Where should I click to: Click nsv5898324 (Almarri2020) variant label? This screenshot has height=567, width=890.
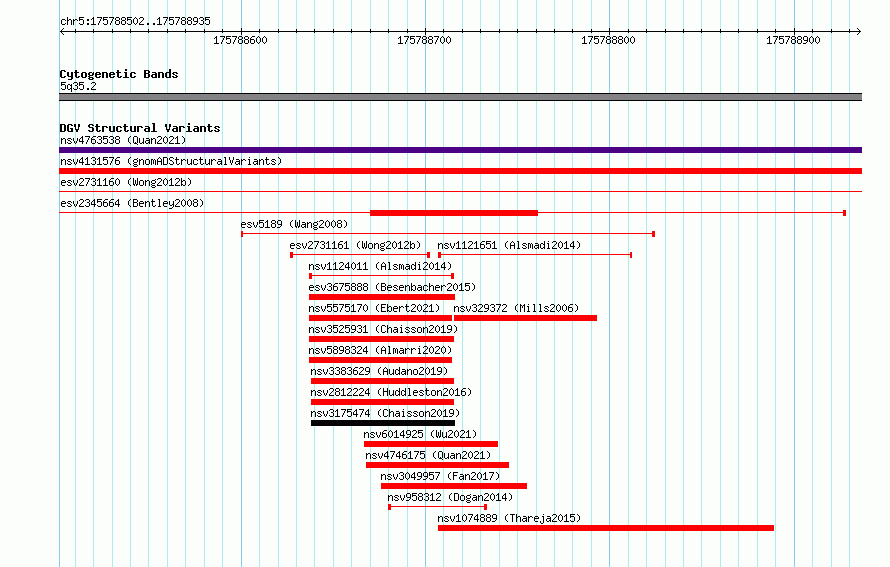(x=380, y=350)
